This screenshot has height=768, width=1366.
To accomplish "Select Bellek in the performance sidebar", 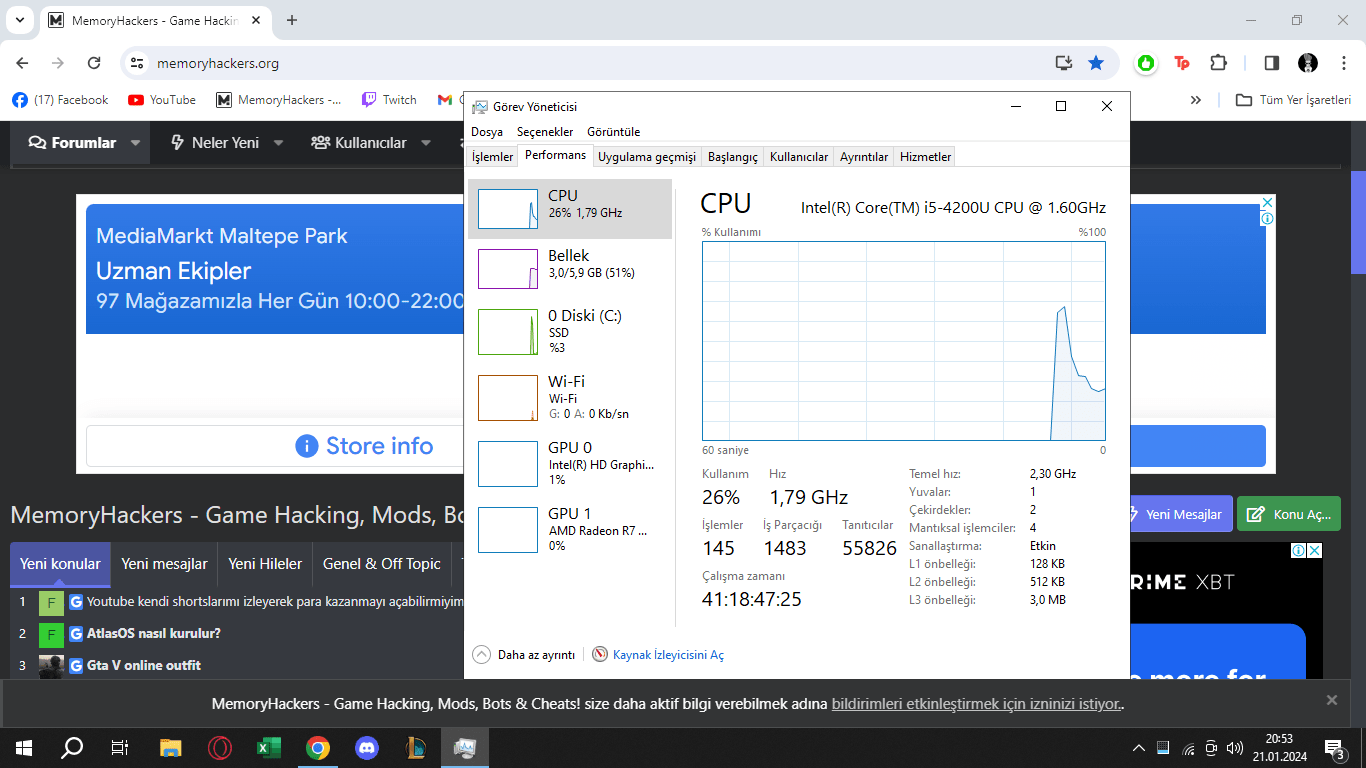I will (x=570, y=269).
